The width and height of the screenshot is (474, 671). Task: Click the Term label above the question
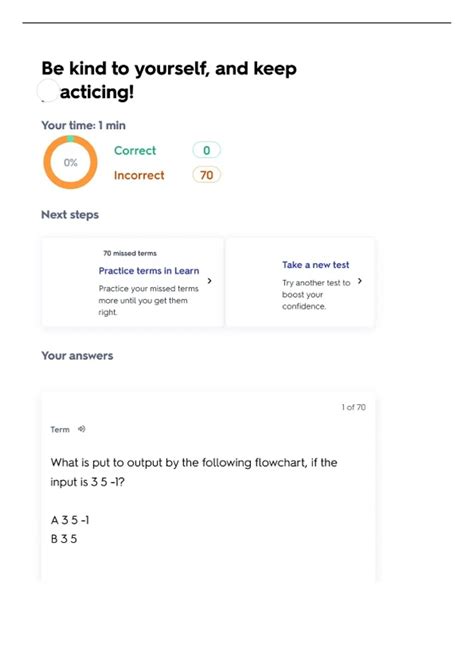[x=60, y=430]
